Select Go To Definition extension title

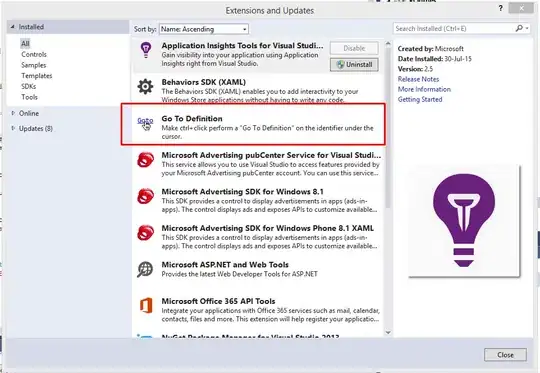coord(192,118)
